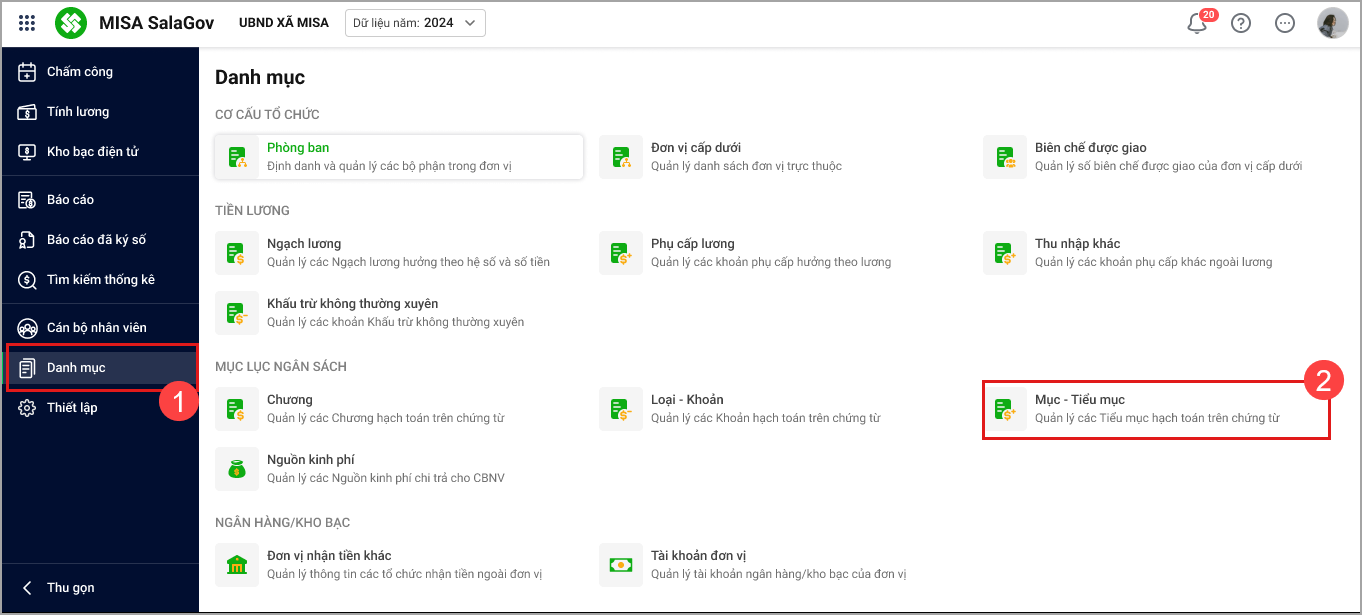Viewport: 1362px width, 615px height.
Task: Expand the Dữ liệu năm 2024 dropdown
Action: (x=415, y=23)
